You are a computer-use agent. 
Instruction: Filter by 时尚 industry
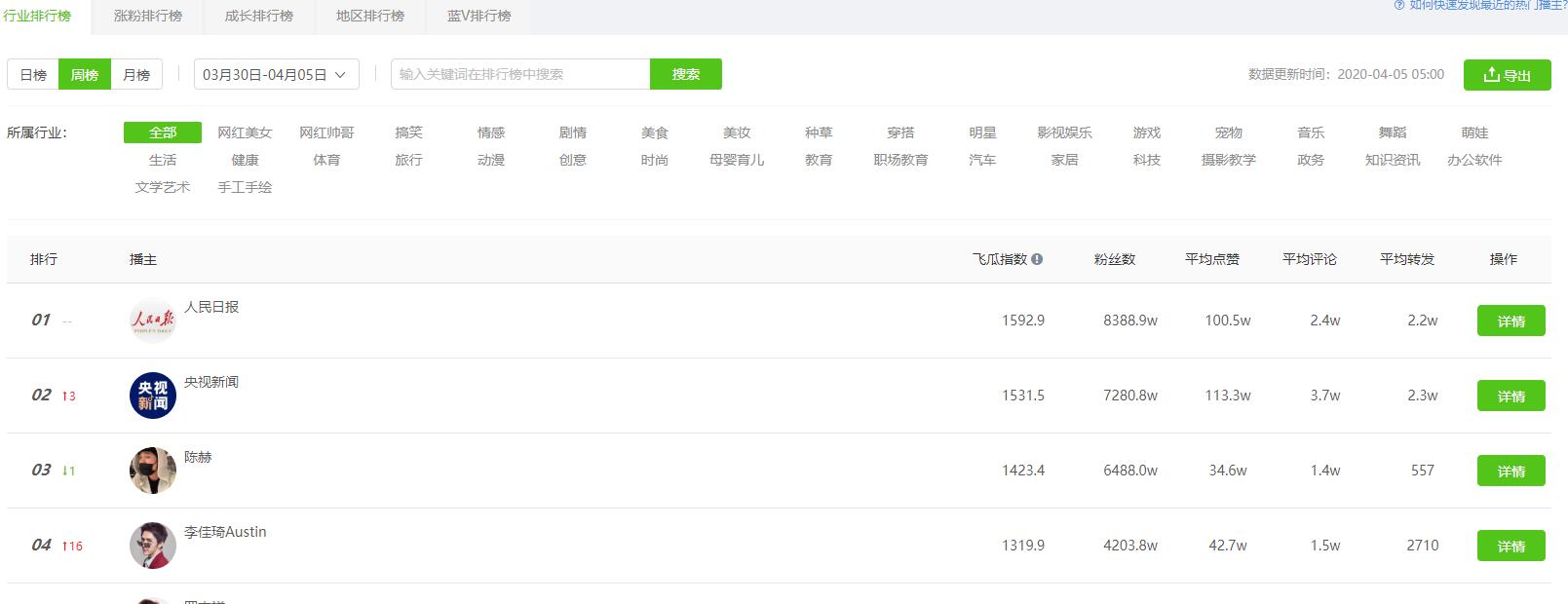tap(655, 160)
